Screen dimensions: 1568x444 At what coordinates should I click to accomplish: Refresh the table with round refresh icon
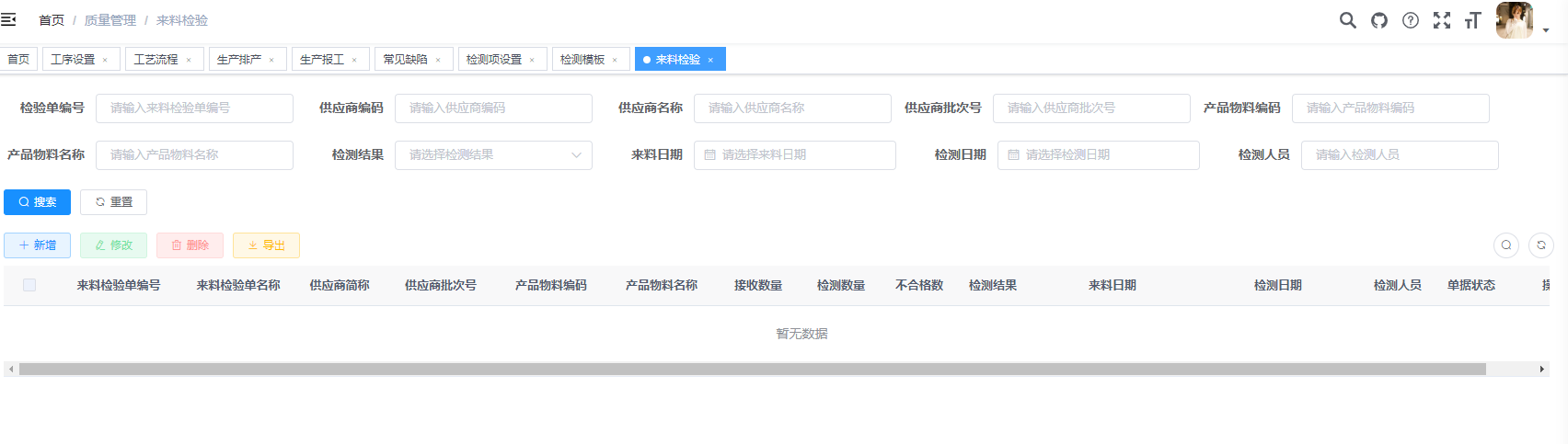click(1540, 245)
